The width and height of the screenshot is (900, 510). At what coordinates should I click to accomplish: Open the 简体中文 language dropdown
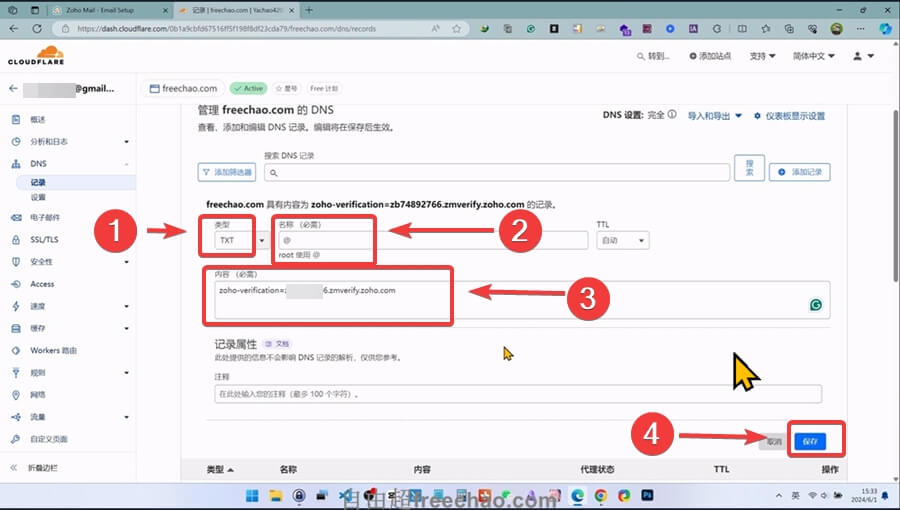813,56
